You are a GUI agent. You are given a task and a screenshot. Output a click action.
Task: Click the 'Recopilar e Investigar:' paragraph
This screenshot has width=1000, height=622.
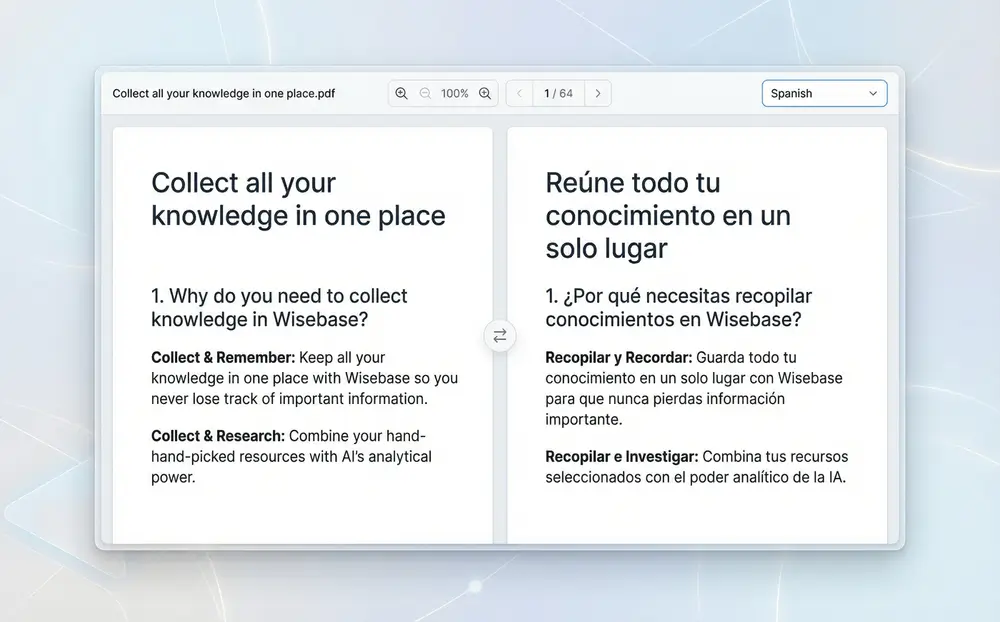click(696, 467)
